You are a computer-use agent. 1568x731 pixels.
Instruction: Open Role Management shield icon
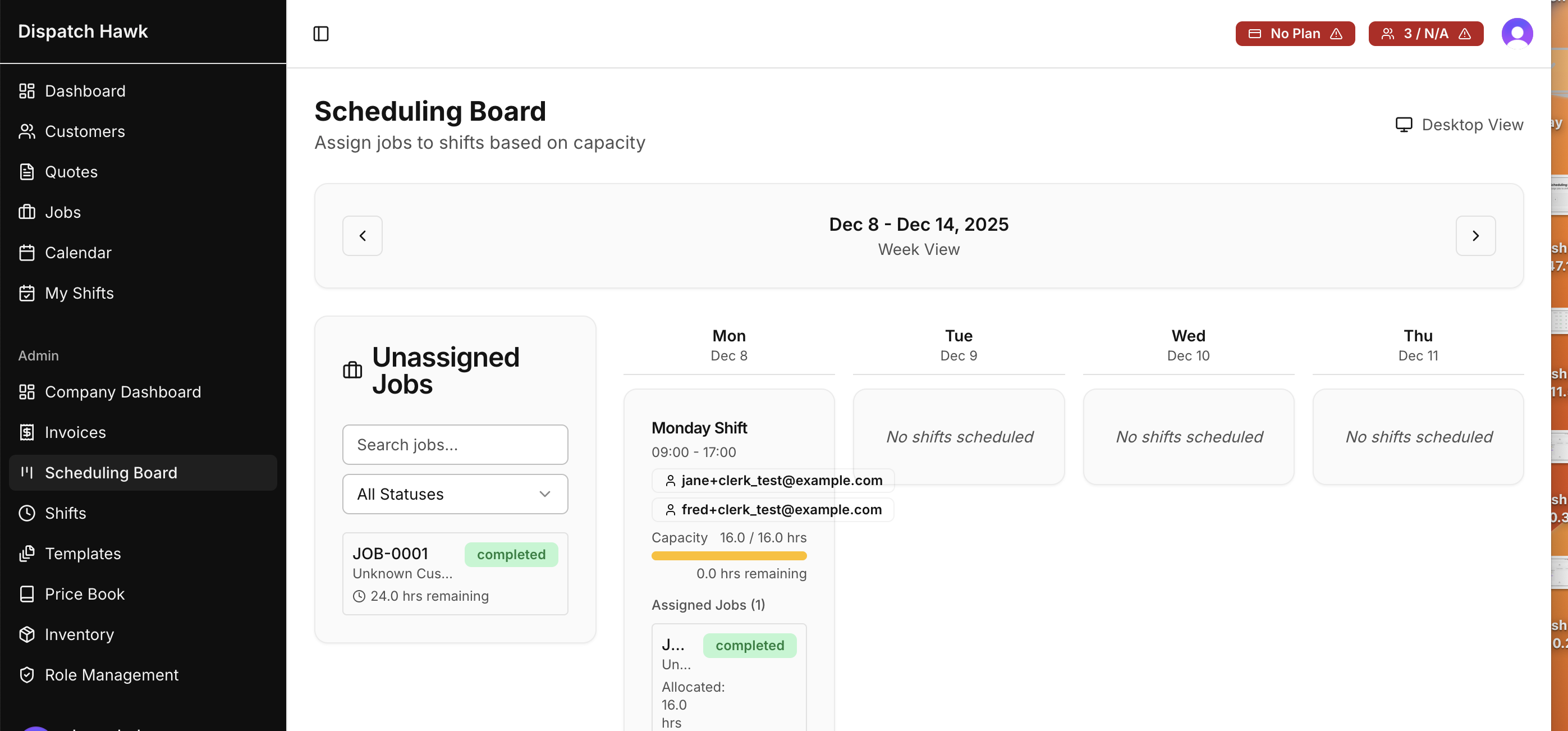[x=27, y=674]
